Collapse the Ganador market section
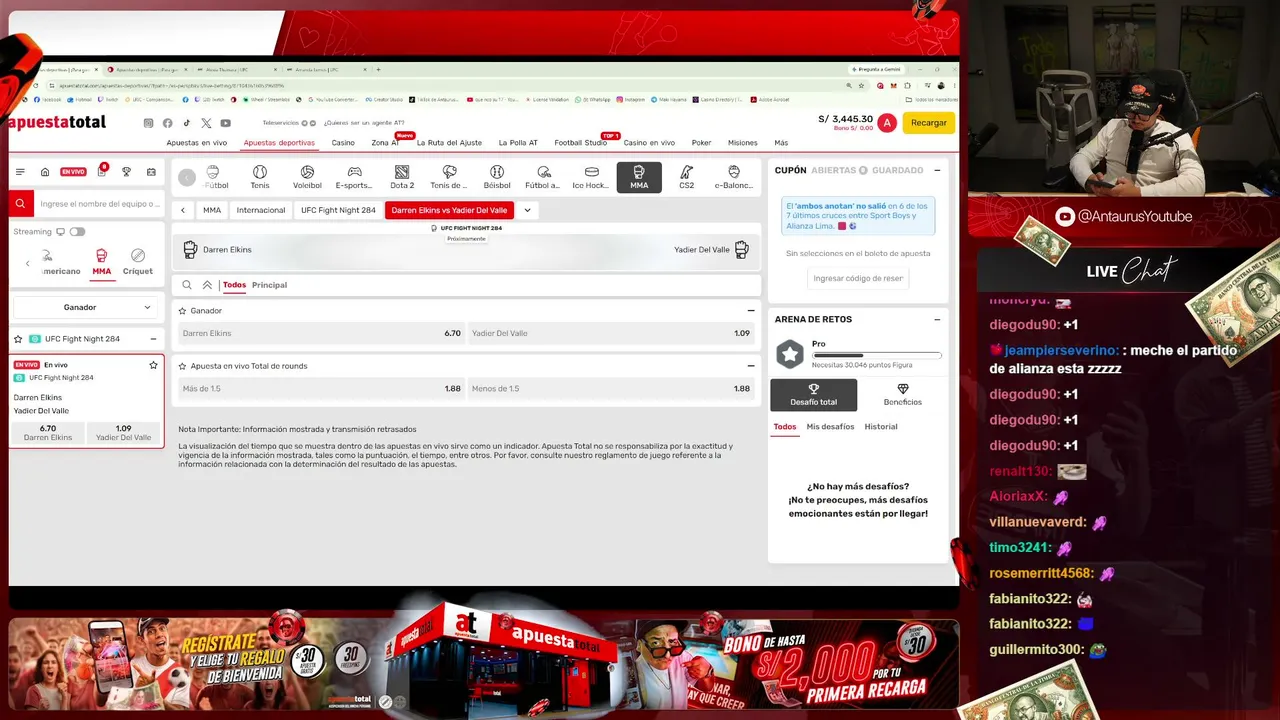Screen dimensions: 1280x720 tap(751, 311)
